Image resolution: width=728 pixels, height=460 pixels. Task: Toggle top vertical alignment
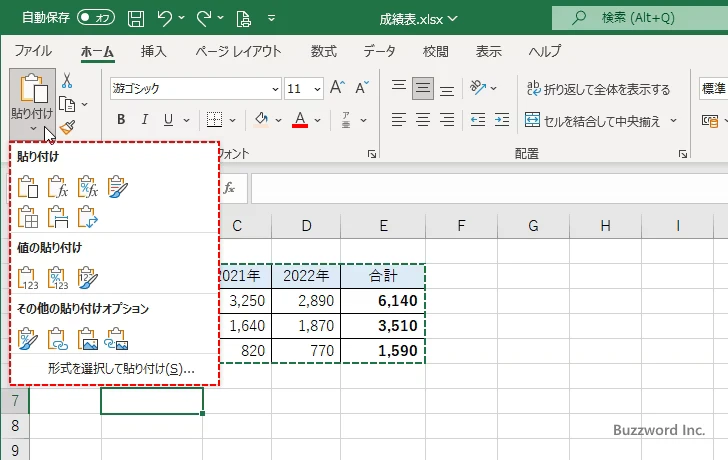pos(398,88)
